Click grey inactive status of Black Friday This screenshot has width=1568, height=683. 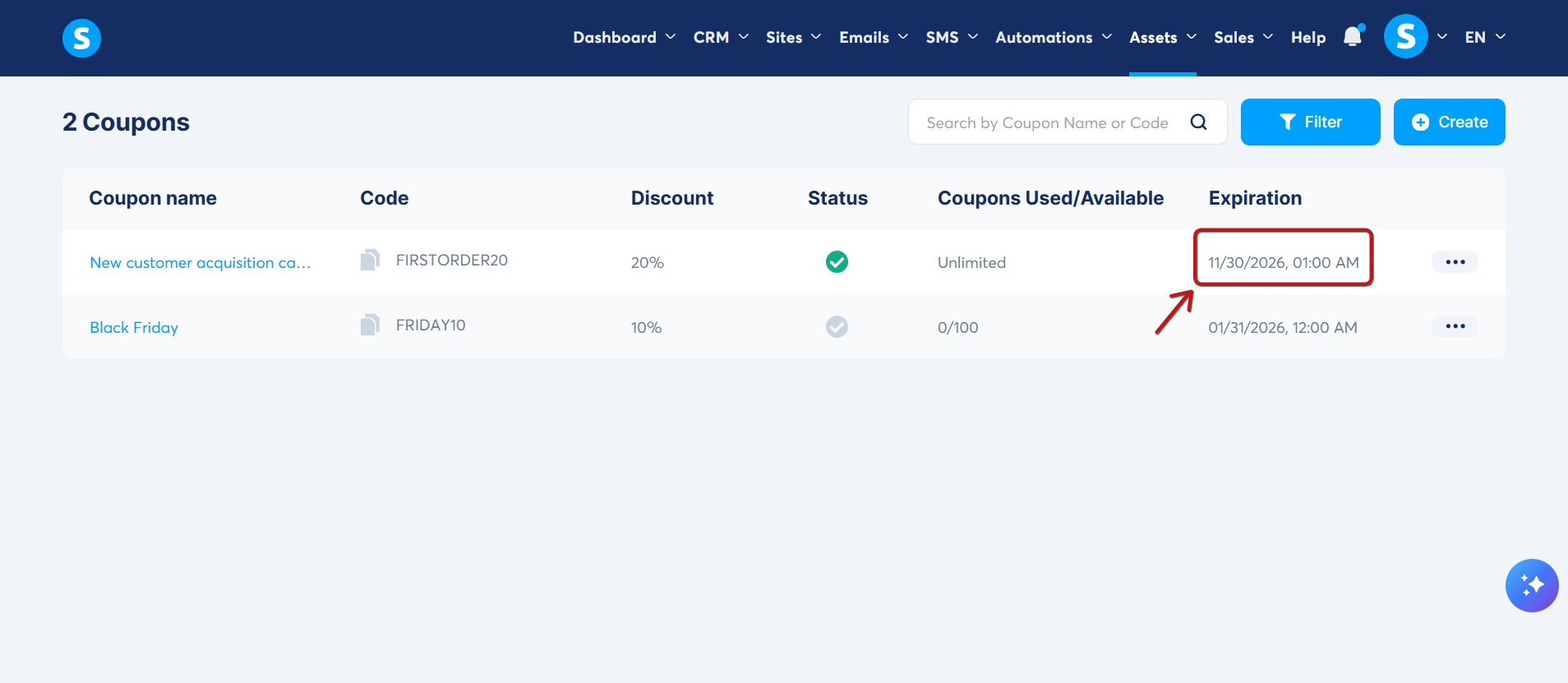coord(837,326)
